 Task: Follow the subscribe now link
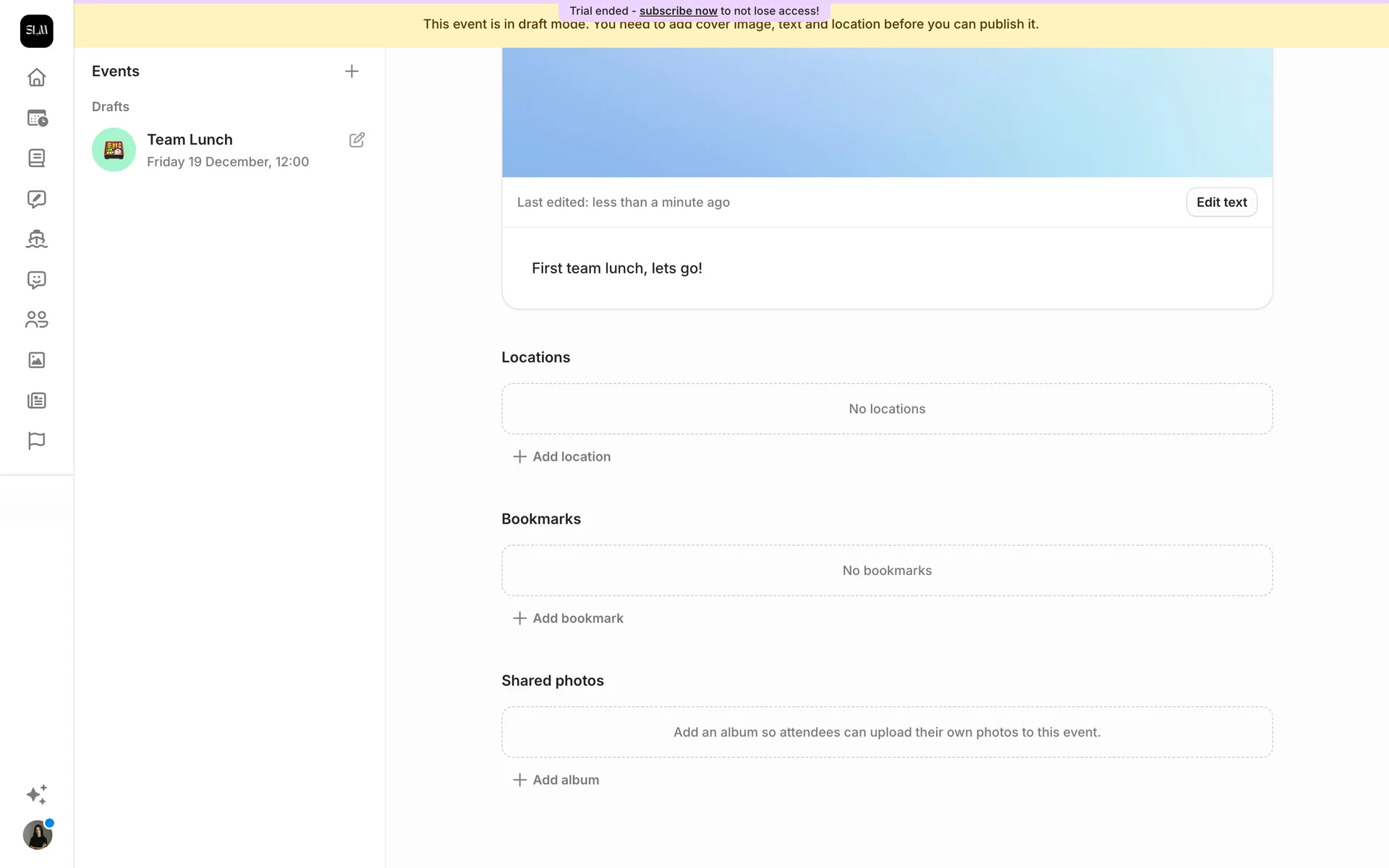click(678, 11)
